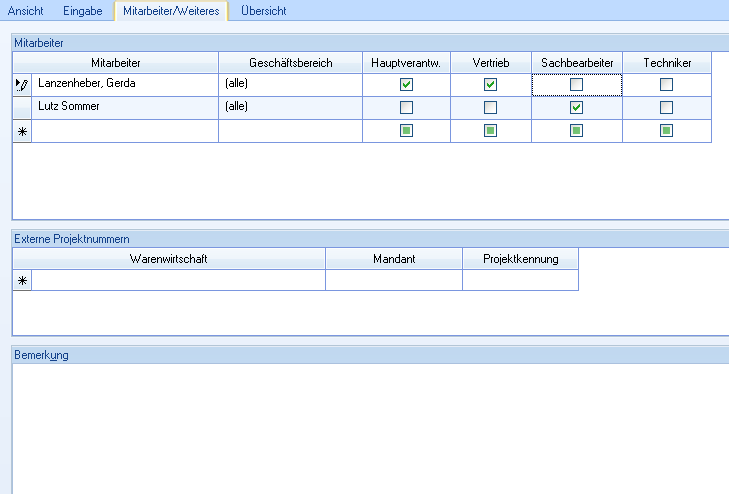The height and width of the screenshot is (494, 729).
Task: Enable Sachbearbeiter for Lanzenheber, Gerda
Action: [x=576, y=85]
